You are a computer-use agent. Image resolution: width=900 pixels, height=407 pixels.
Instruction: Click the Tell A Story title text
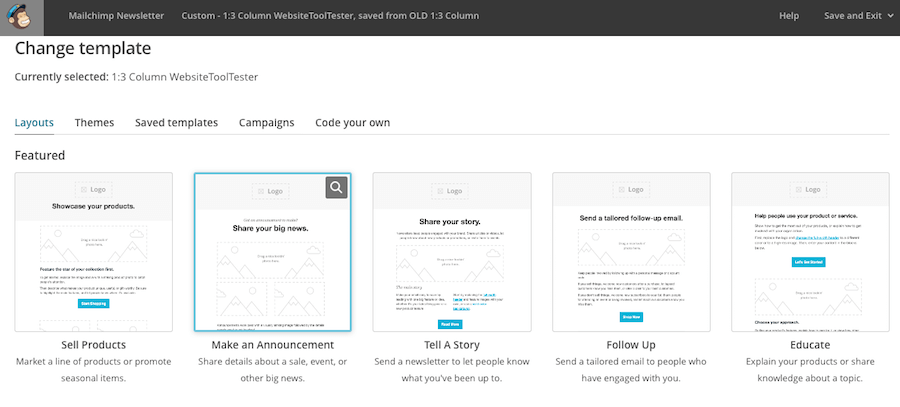pyautogui.click(x=452, y=345)
